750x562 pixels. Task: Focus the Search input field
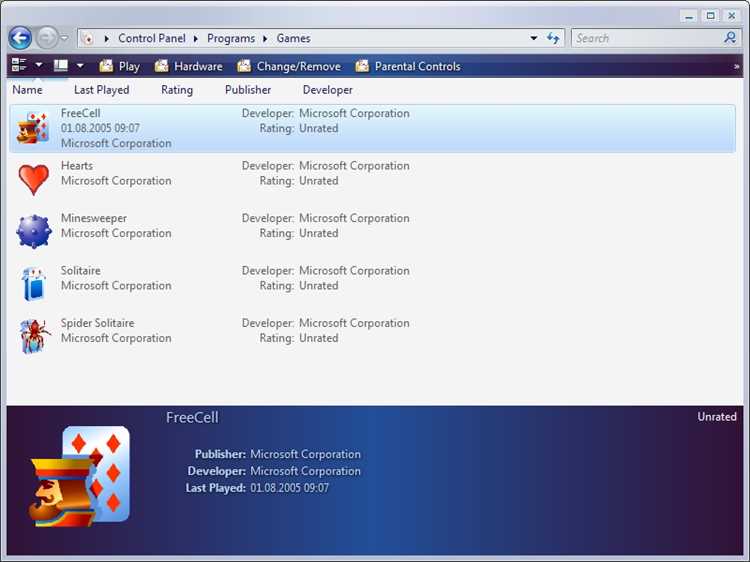(x=648, y=38)
